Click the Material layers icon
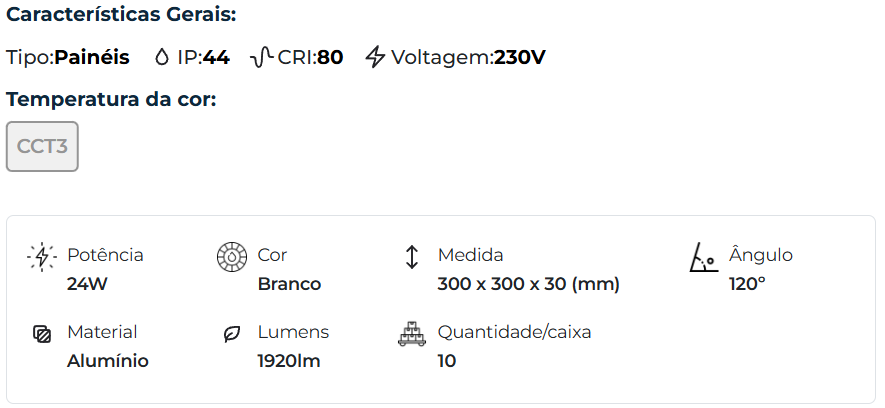This screenshot has width=885, height=408. point(42,334)
